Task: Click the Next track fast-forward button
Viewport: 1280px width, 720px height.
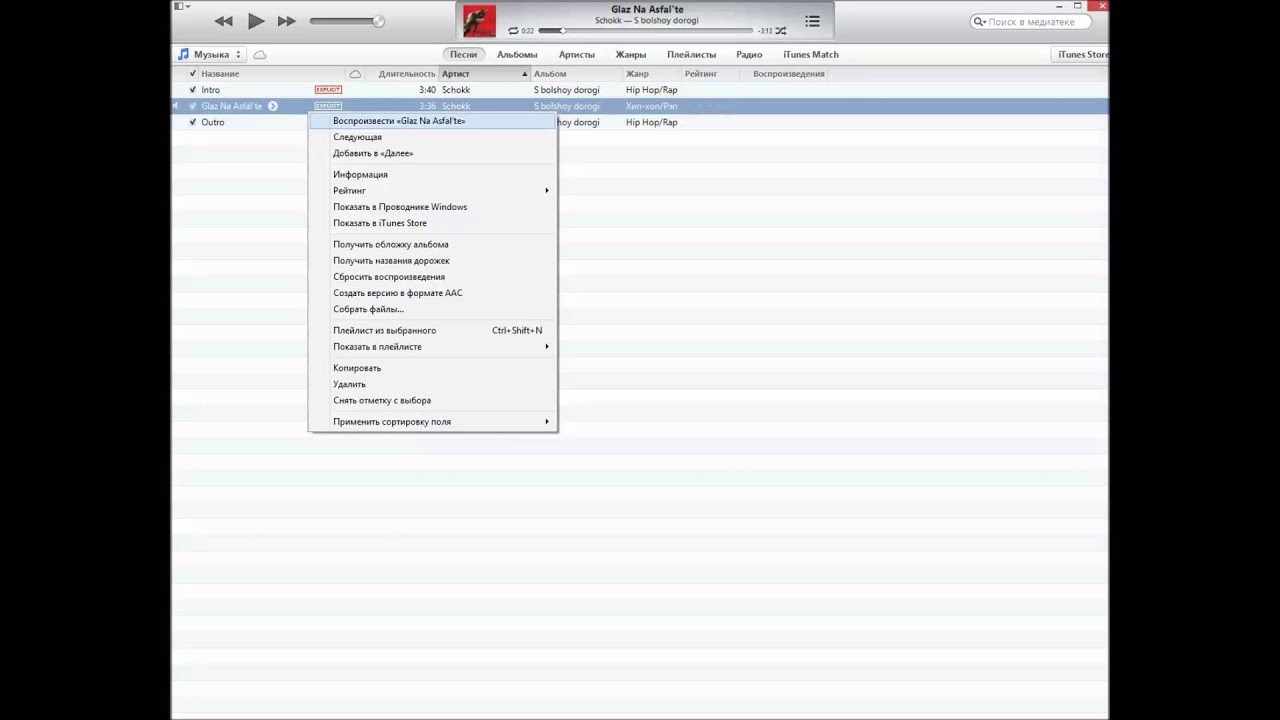Action: [x=287, y=21]
